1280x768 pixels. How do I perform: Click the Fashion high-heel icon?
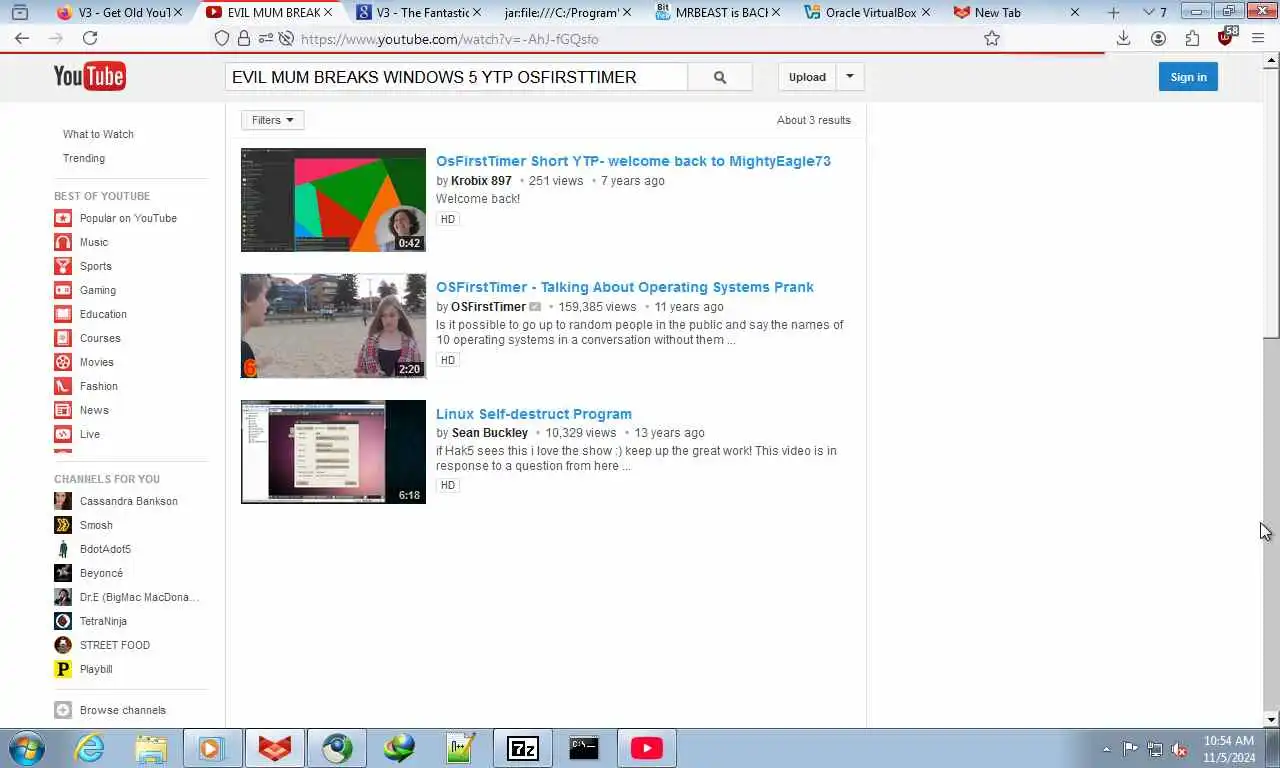pos(63,386)
